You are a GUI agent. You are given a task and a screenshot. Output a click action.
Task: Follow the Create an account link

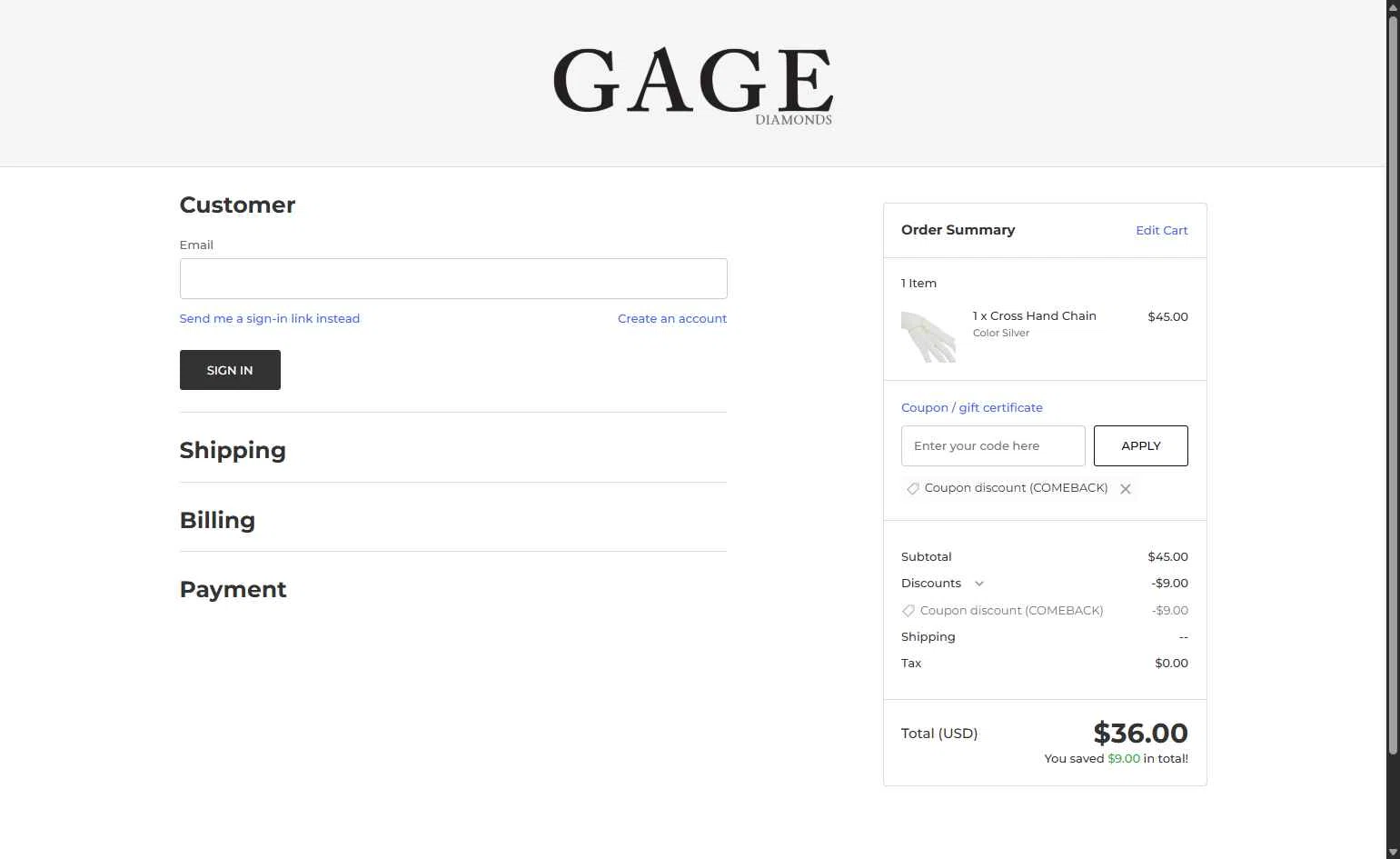(672, 319)
